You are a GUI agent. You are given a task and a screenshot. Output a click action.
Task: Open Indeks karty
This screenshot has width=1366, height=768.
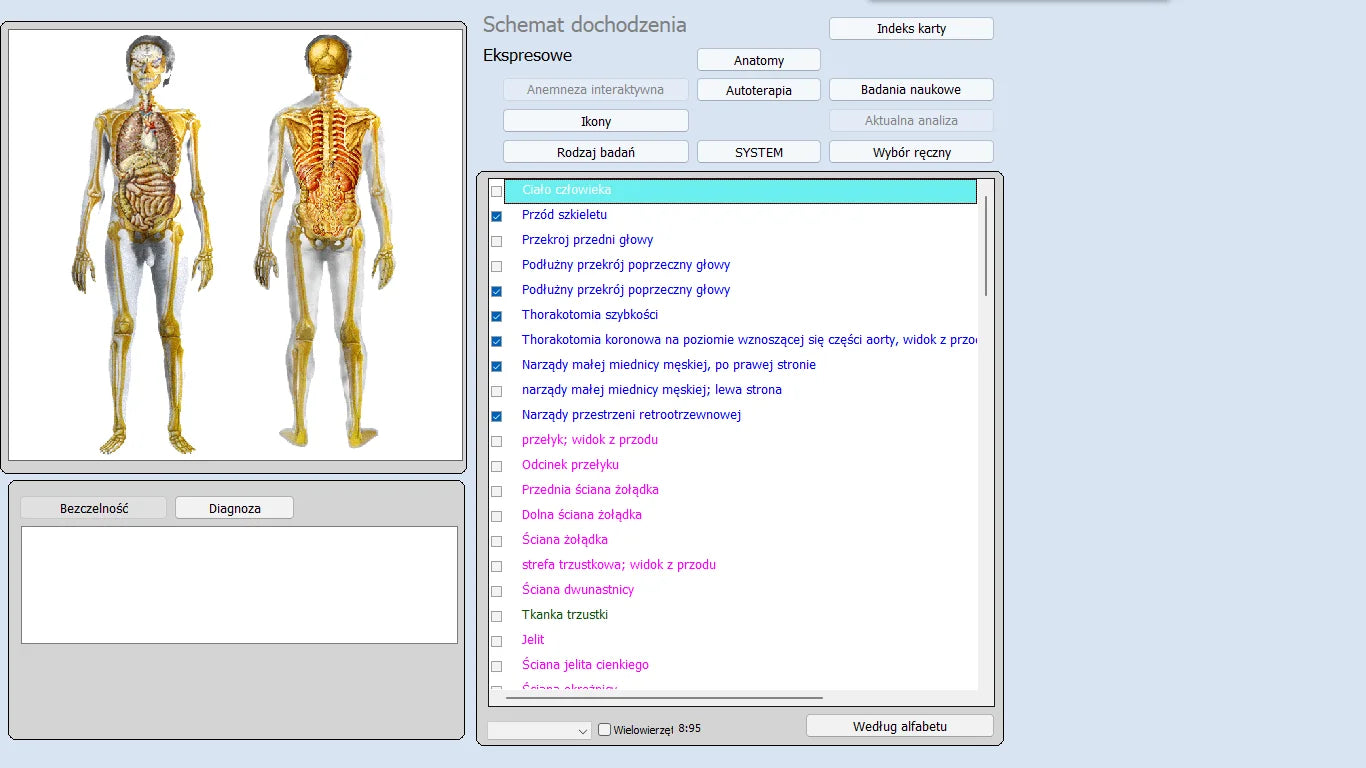[911, 29]
